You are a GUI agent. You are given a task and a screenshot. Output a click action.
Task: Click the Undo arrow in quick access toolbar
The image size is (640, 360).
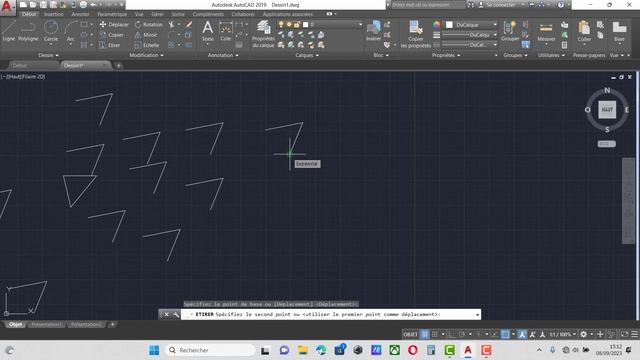93,5
